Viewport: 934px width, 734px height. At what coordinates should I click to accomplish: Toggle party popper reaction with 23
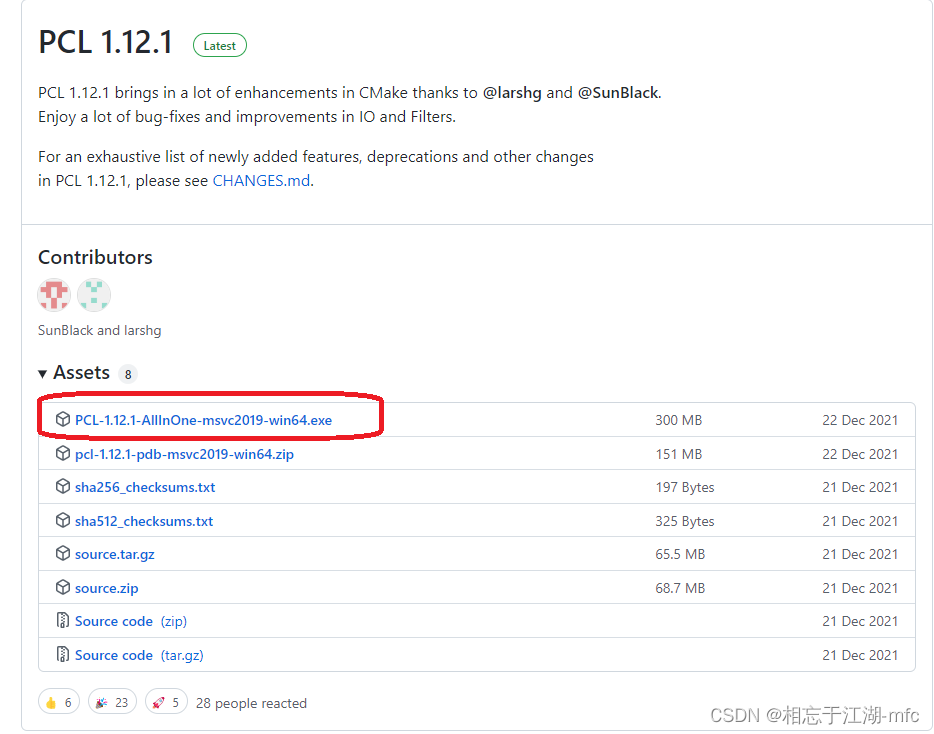tap(113, 702)
